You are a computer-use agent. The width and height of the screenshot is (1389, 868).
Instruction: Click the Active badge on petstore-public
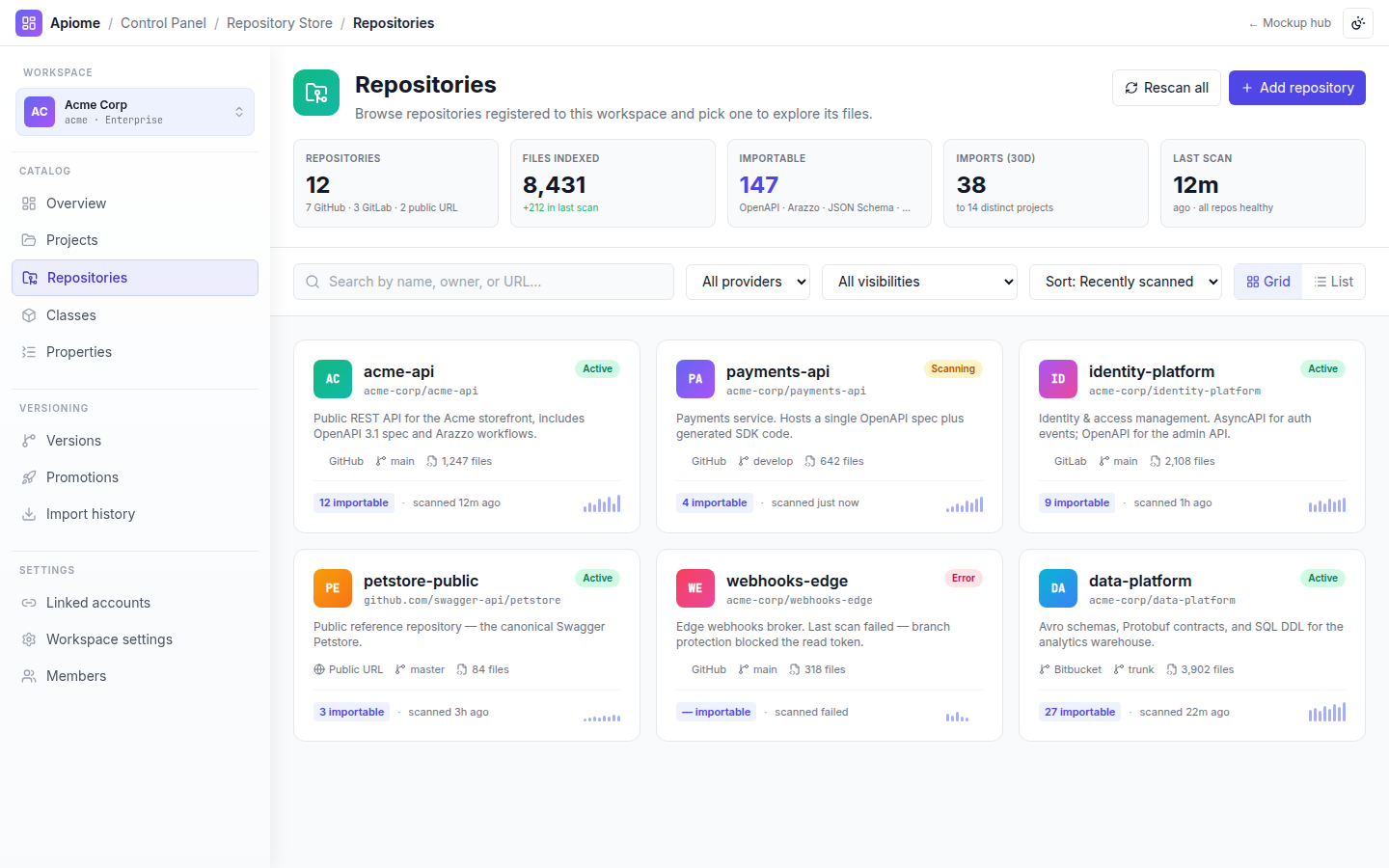[597, 578]
